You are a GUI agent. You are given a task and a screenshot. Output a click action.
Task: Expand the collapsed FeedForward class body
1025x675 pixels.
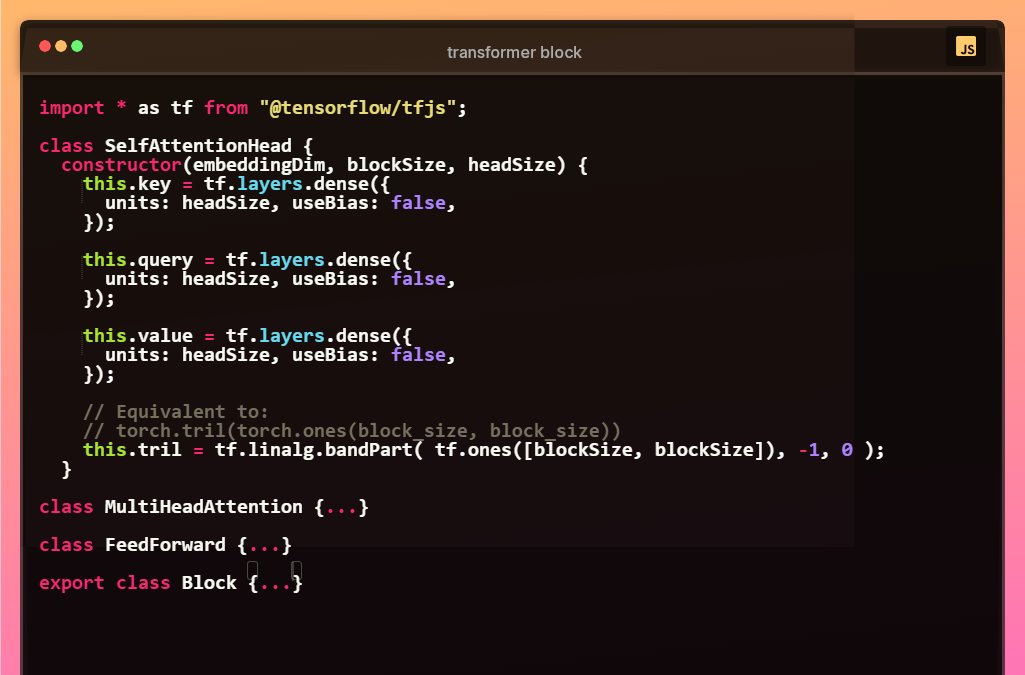(265, 545)
